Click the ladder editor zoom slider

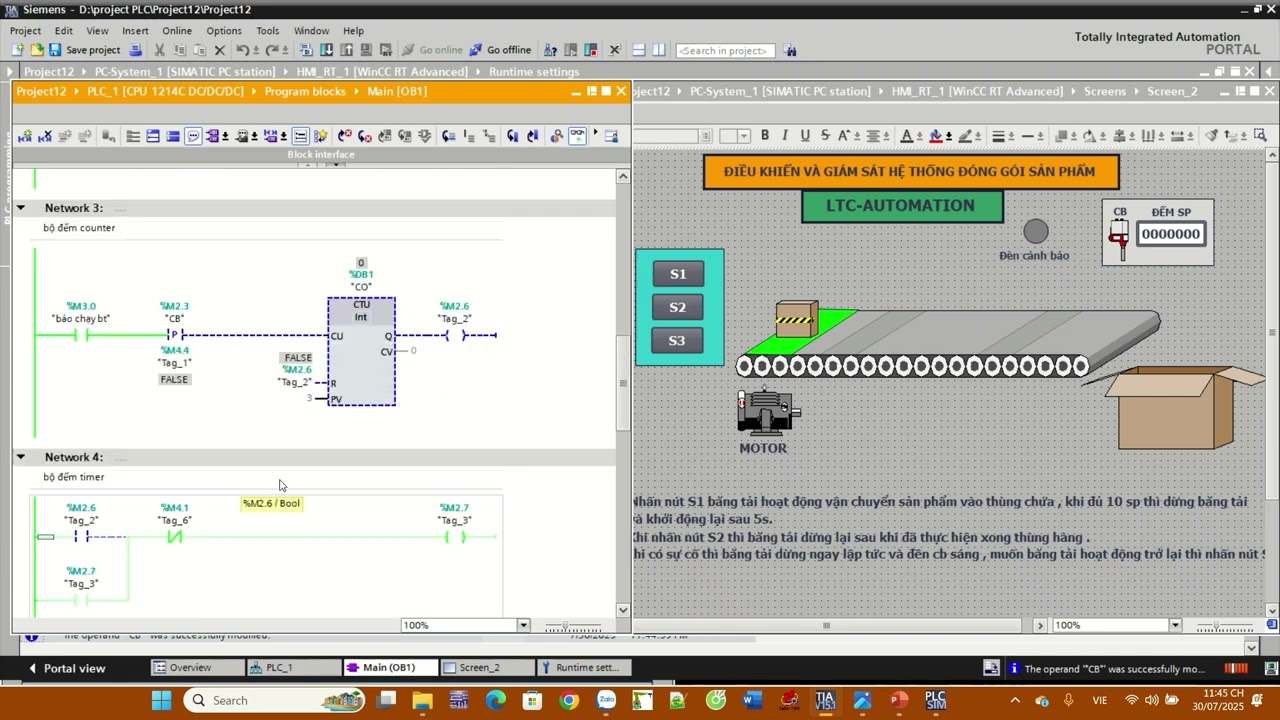click(x=567, y=626)
